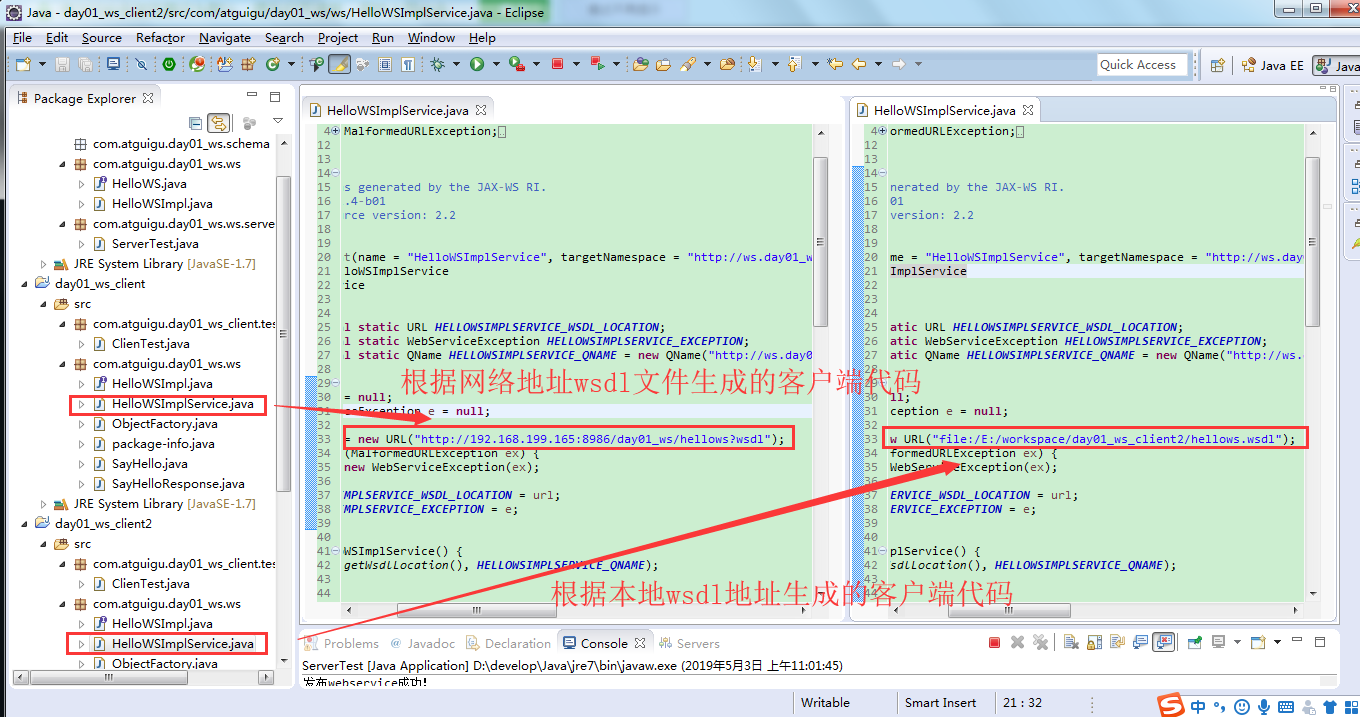1360x717 pixels.
Task: Switch to the Java EE perspective
Action: (1272, 65)
